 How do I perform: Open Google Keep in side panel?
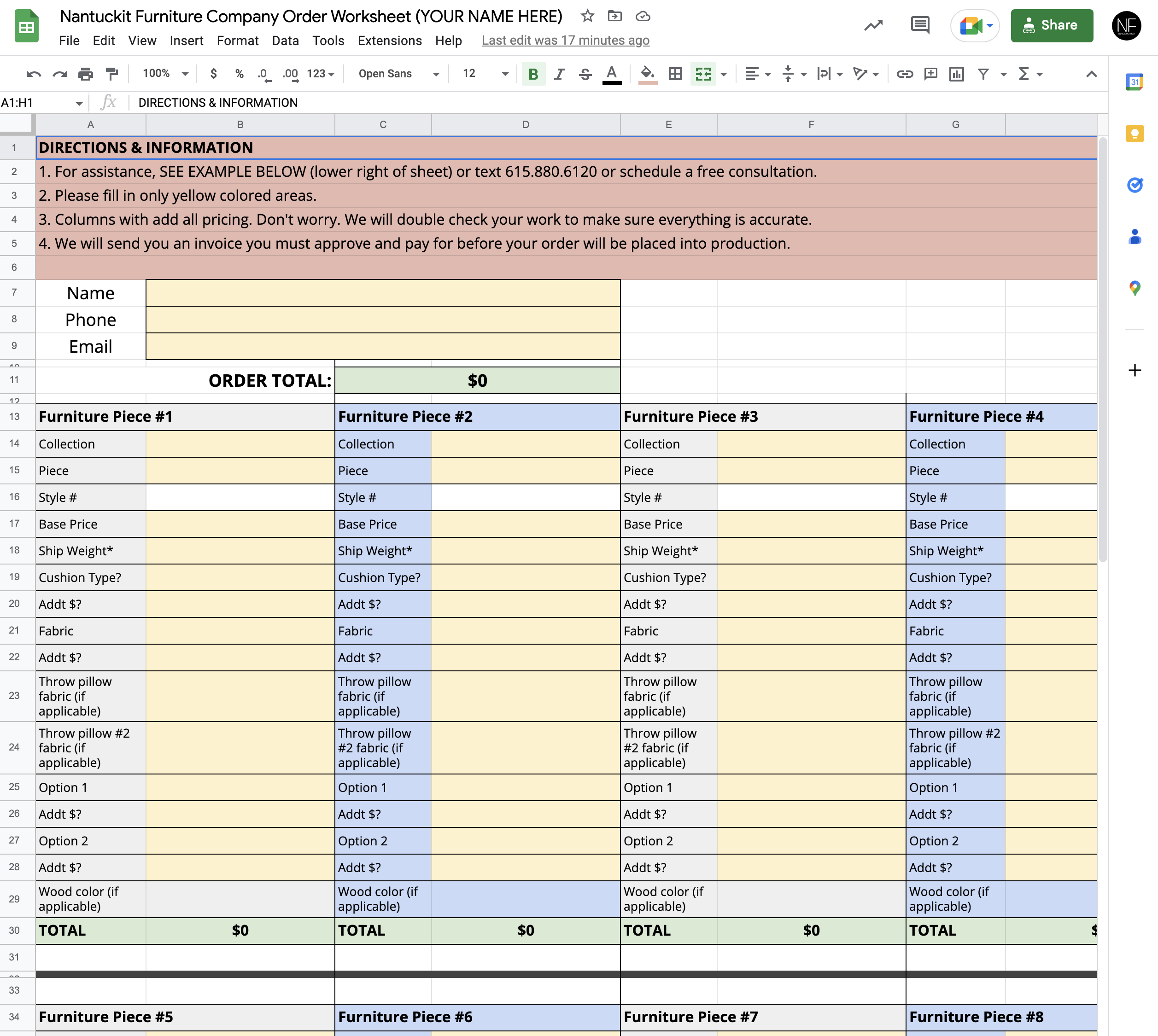[1134, 134]
